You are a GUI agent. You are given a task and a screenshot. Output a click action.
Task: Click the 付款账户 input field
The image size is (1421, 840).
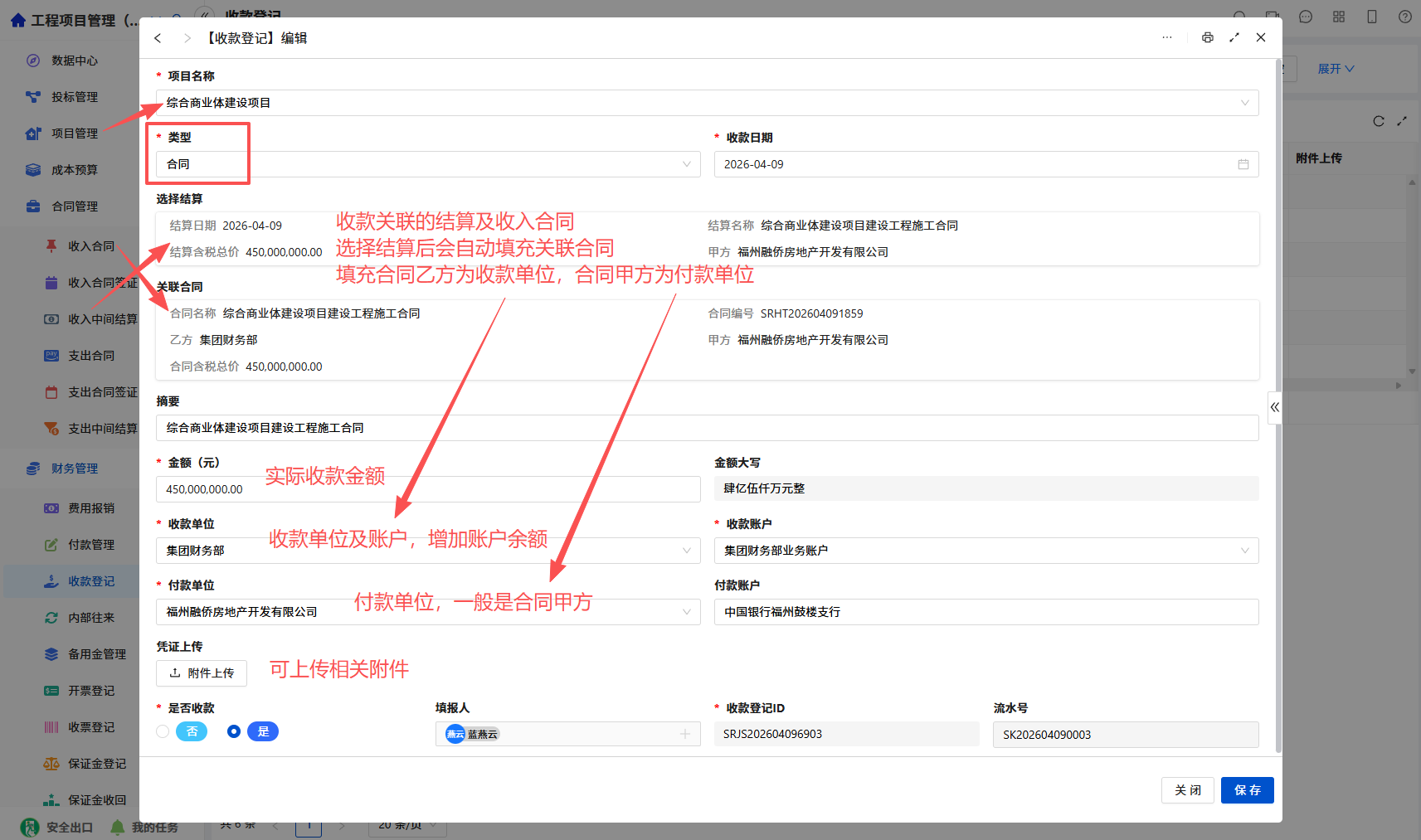[x=986, y=612]
